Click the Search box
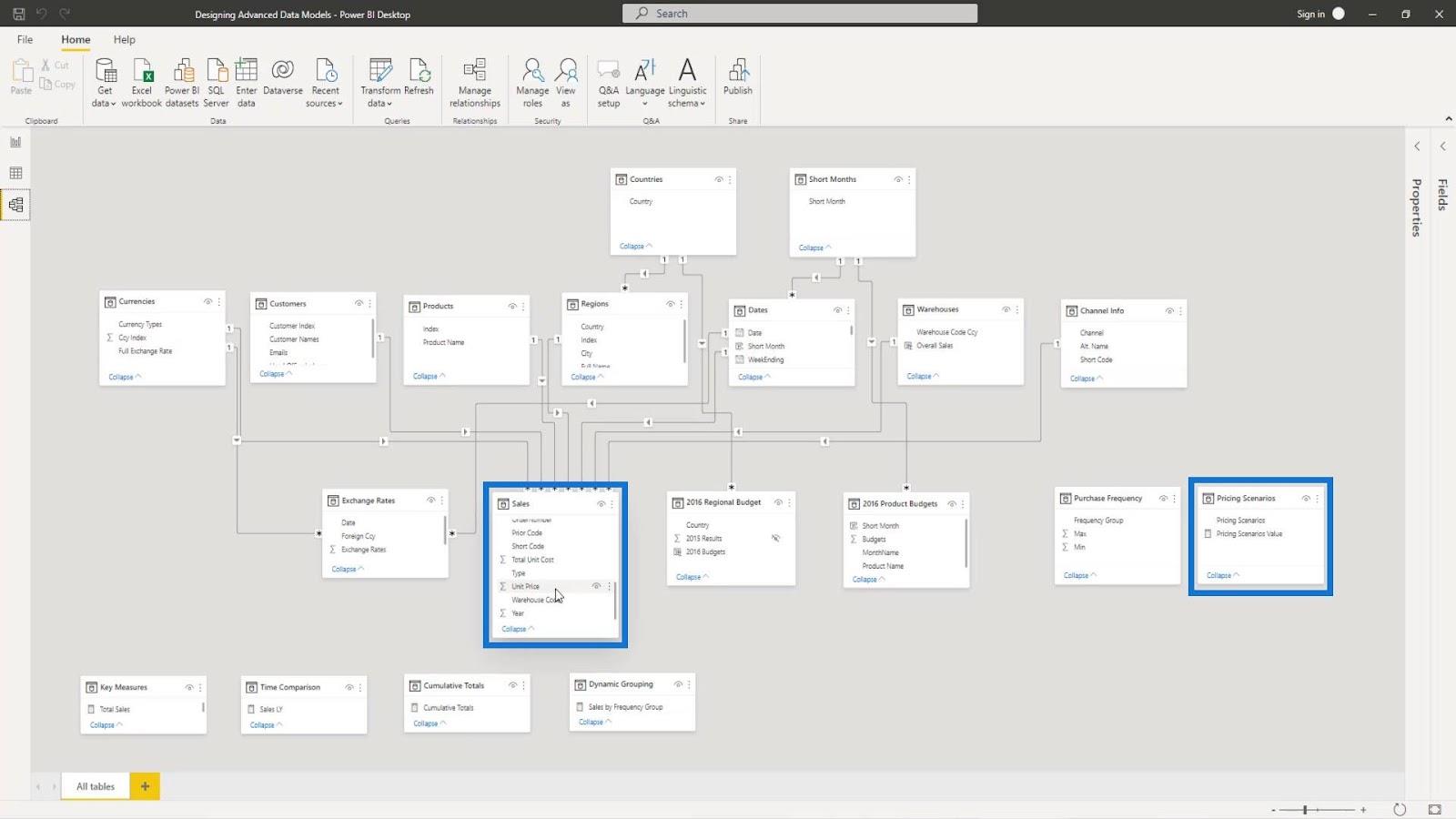 pos(800,14)
